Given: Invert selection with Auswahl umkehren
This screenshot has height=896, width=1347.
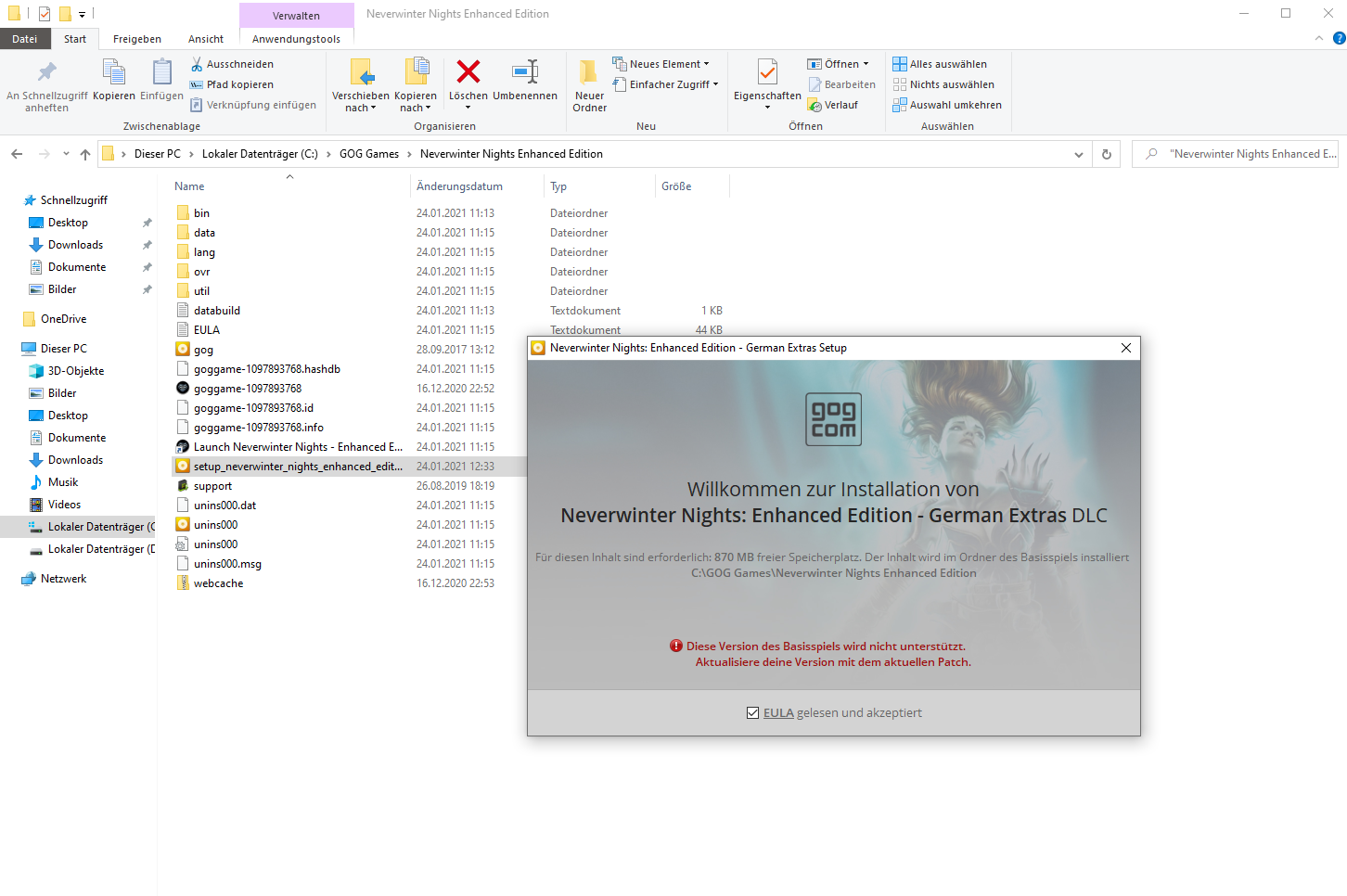Looking at the screenshot, I should tap(947, 105).
